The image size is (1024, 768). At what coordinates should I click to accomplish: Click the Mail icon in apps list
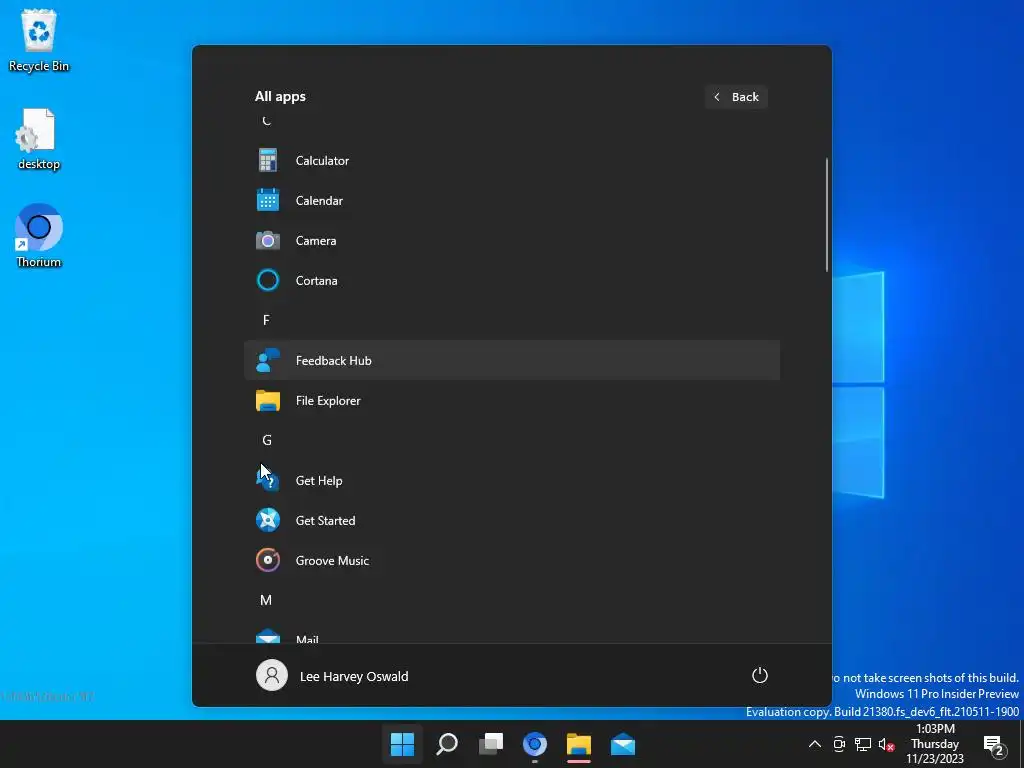pos(268,636)
